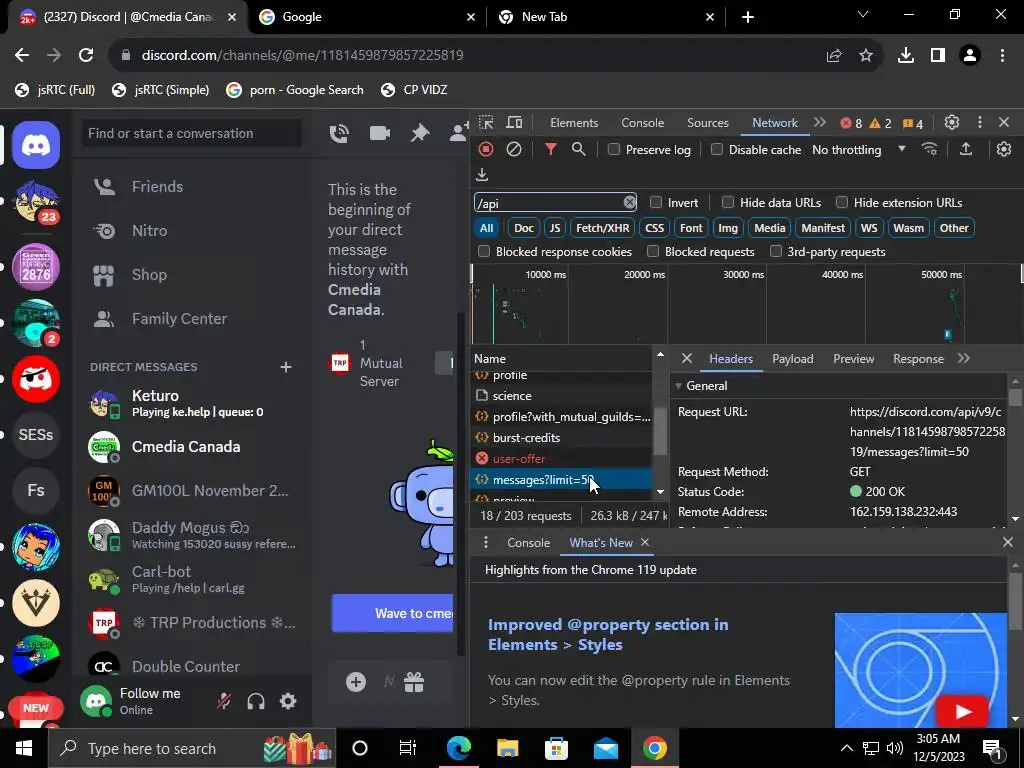Enable Disable cache checkbox
This screenshot has width=1024, height=768.
pos(716,150)
